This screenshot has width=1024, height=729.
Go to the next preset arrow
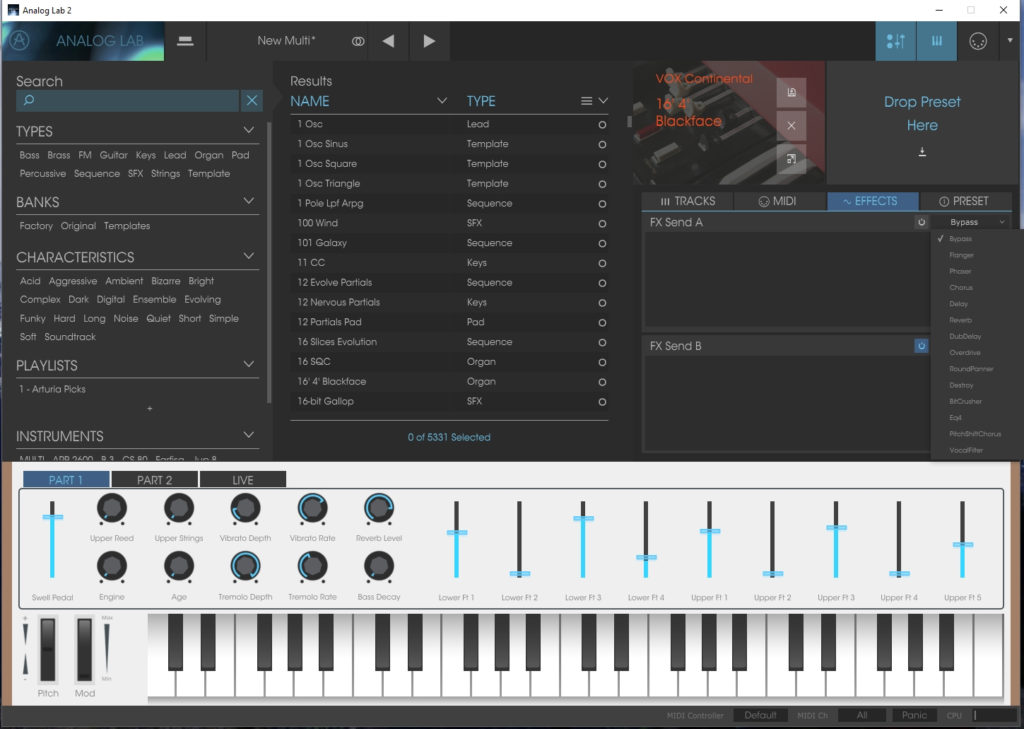click(x=429, y=41)
